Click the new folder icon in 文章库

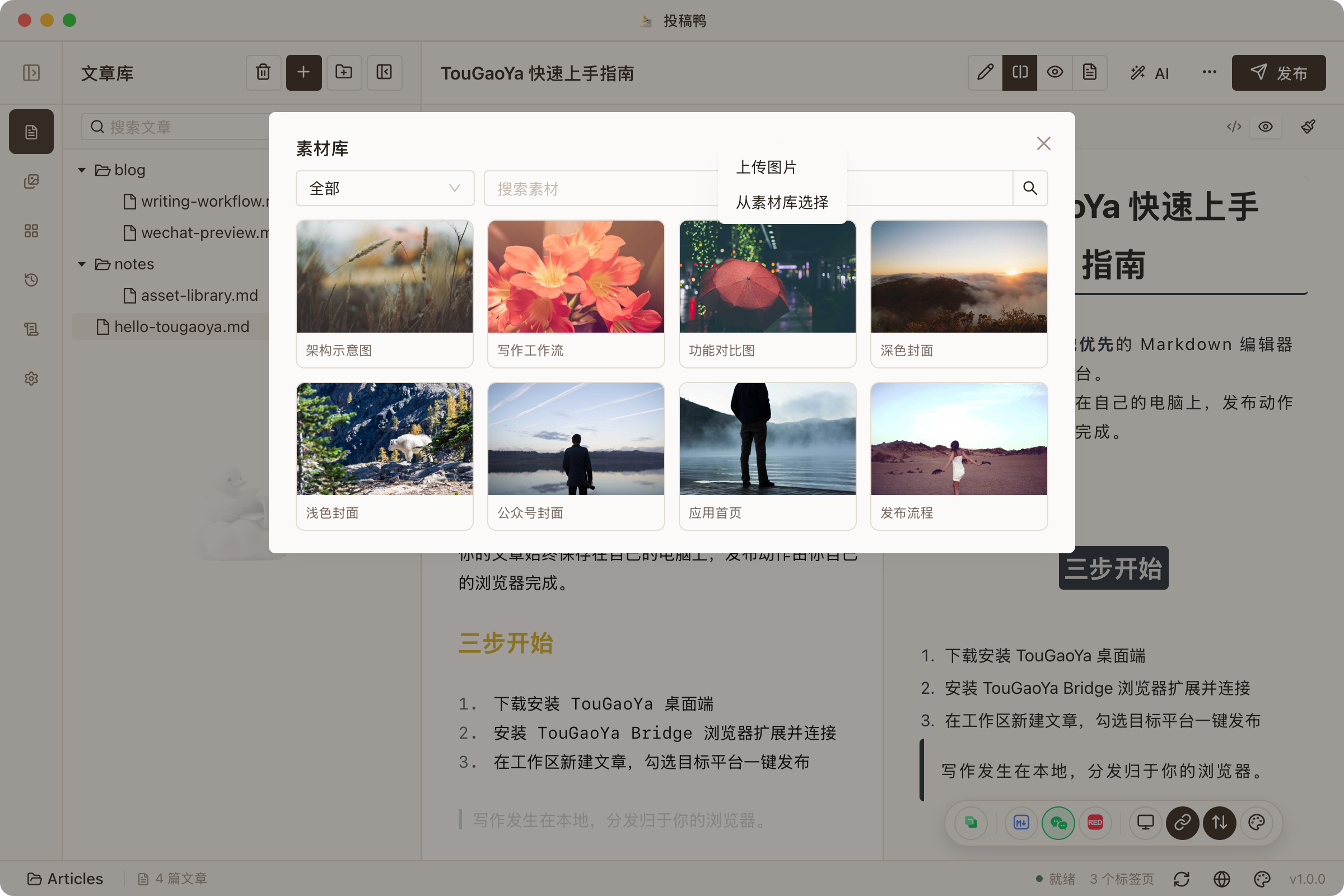point(344,73)
